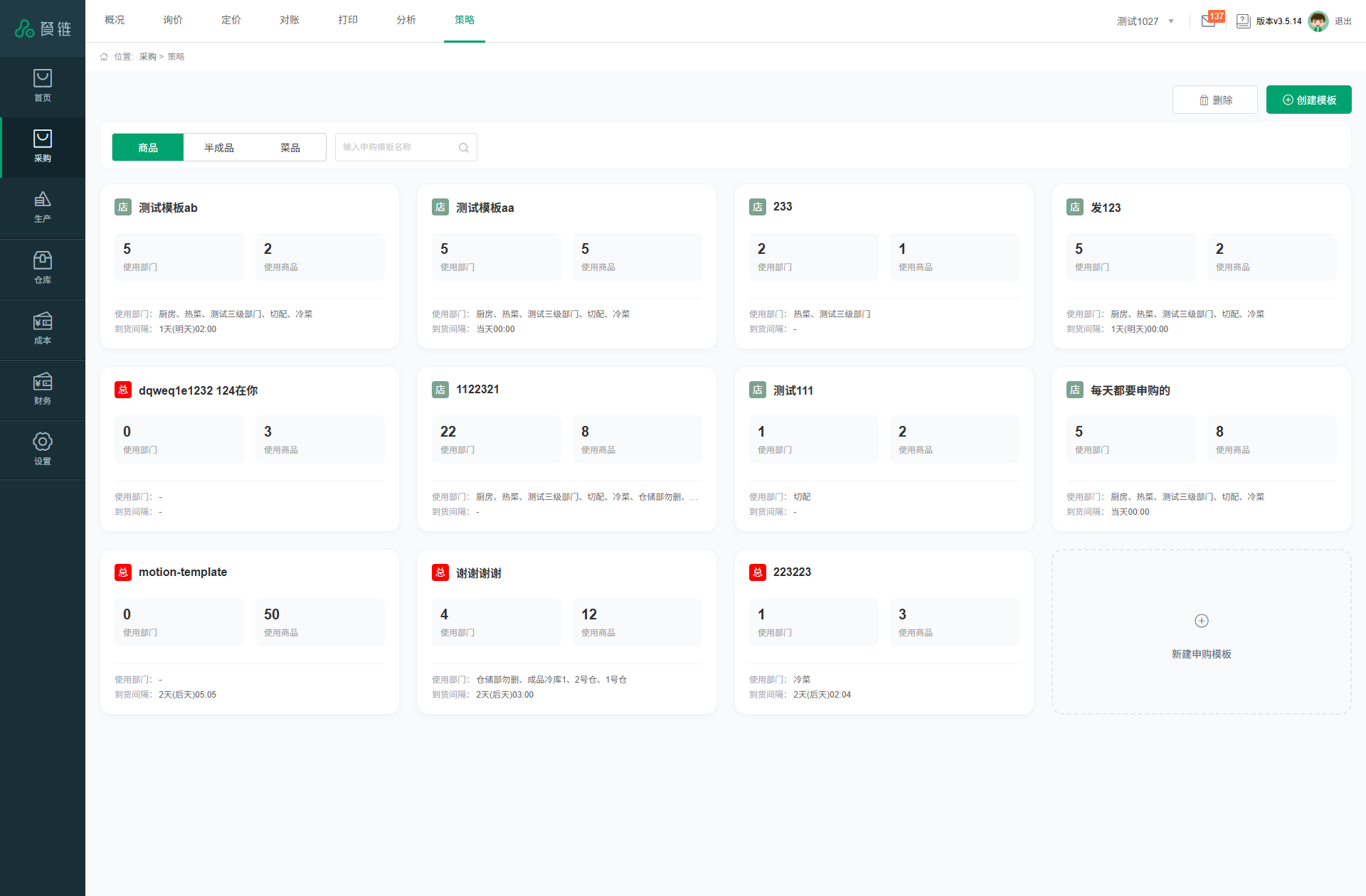The height and width of the screenshot is (896, 1366).
Task: Switch to the 半成品 segment
Action: [219, 148]
